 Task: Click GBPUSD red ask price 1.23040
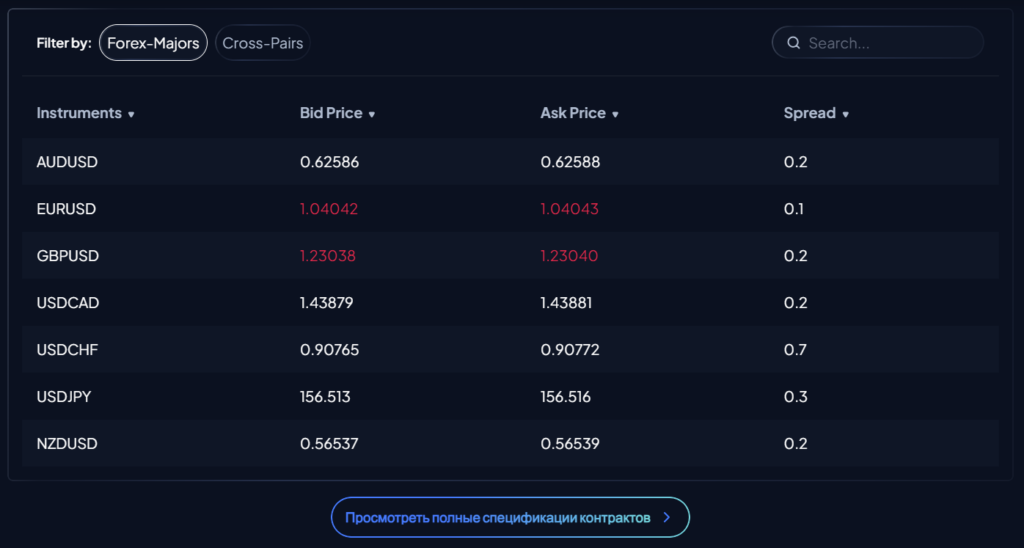[x=569, y=256]
